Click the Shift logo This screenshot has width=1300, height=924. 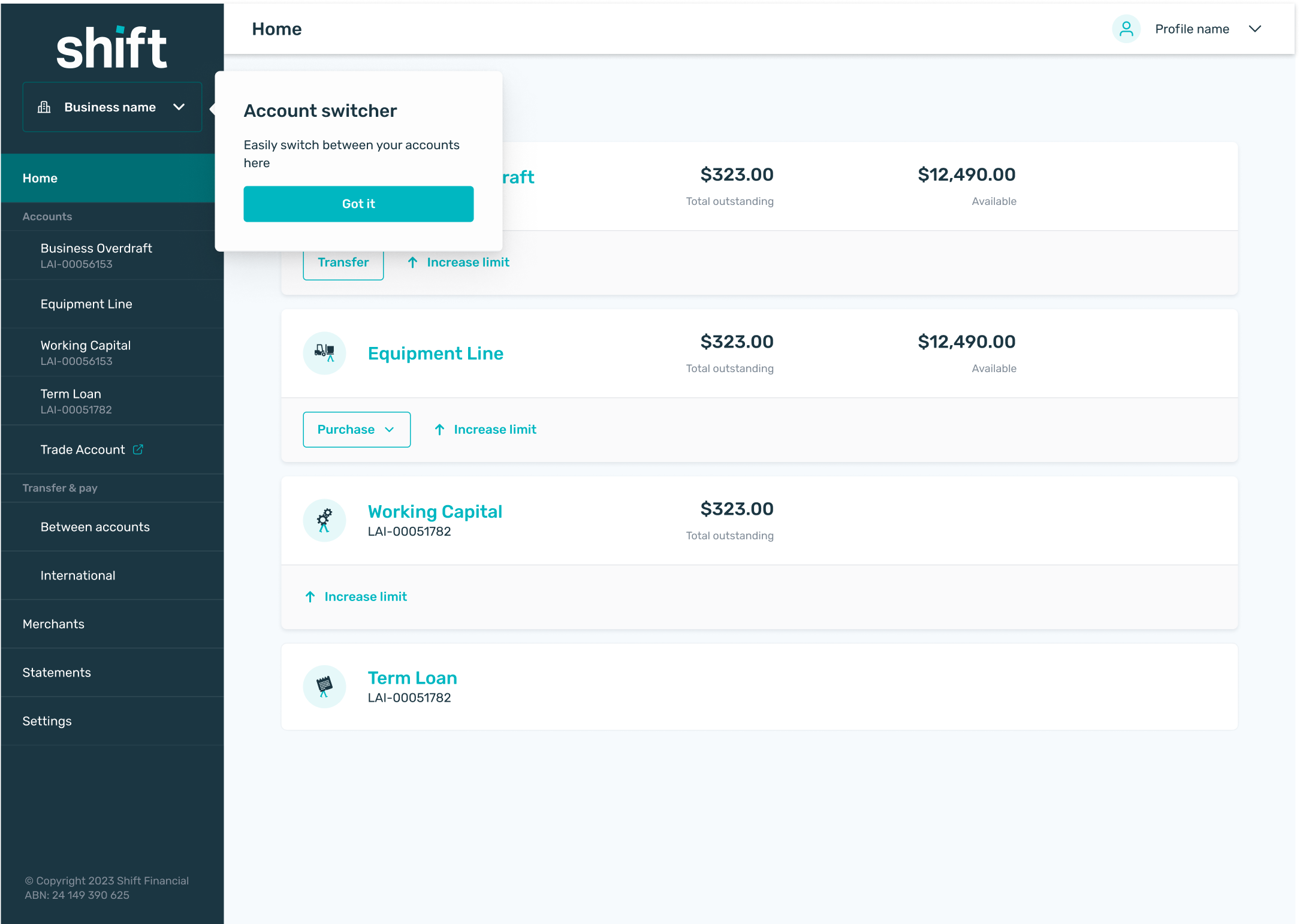[x=111, y=47]
